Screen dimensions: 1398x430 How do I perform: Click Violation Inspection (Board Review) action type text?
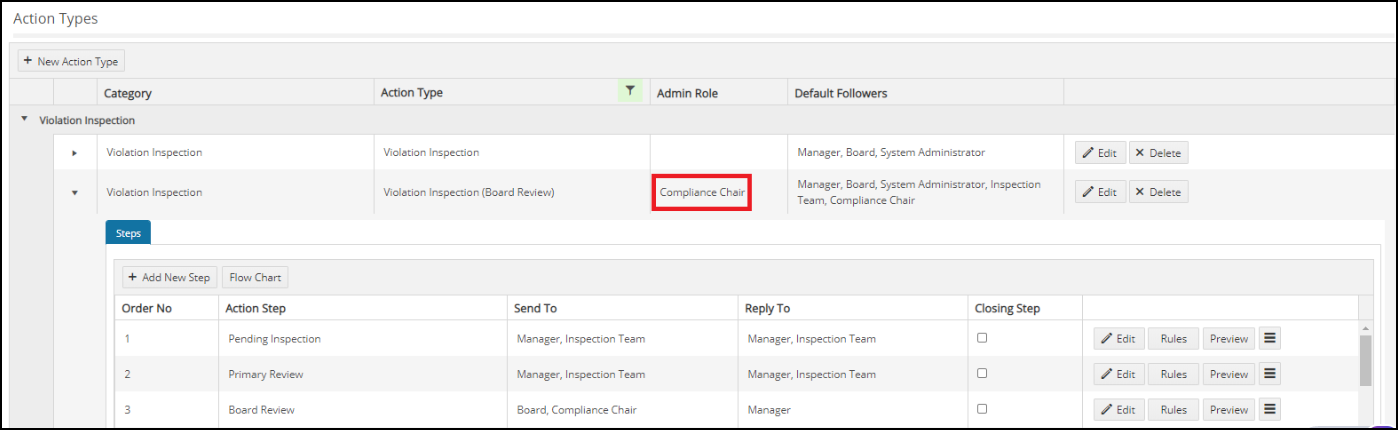(x=469, y=192)
